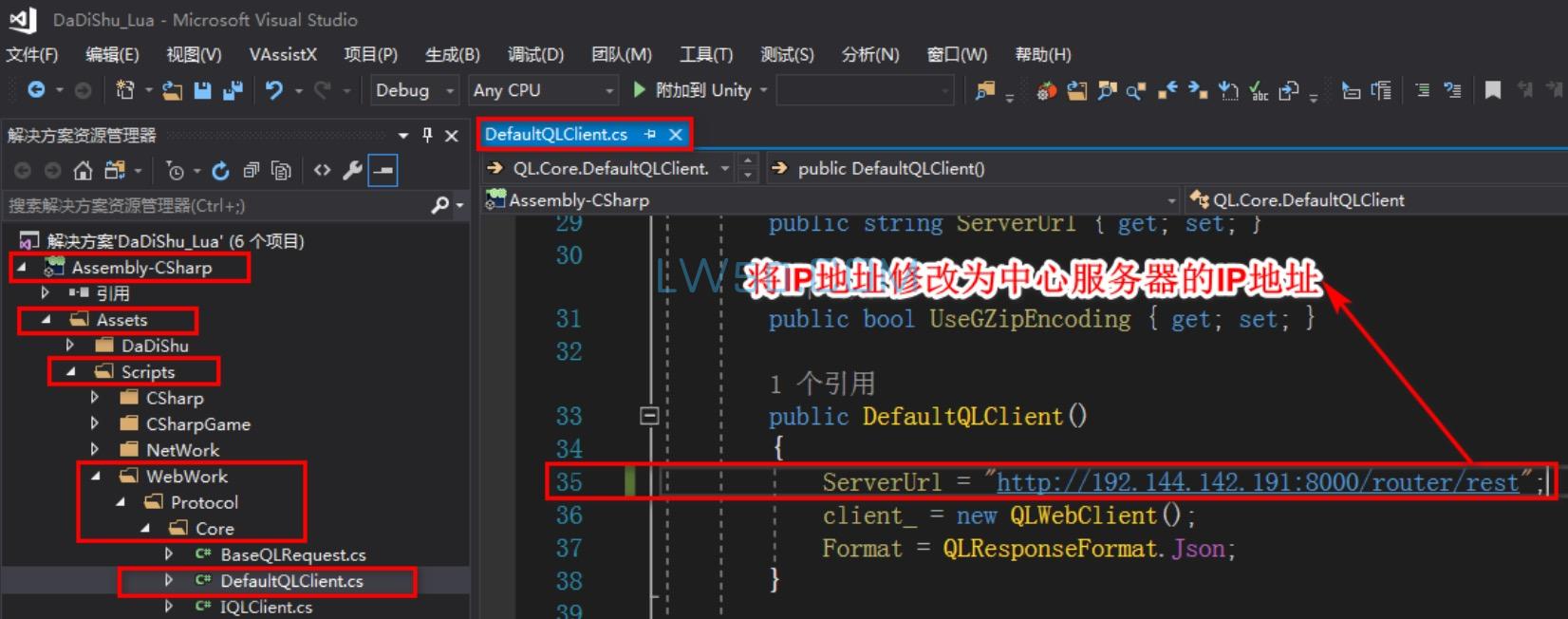1568x619 pixels.
Task: Expand the NetWork folder in tree
Action: pos(94,450)
